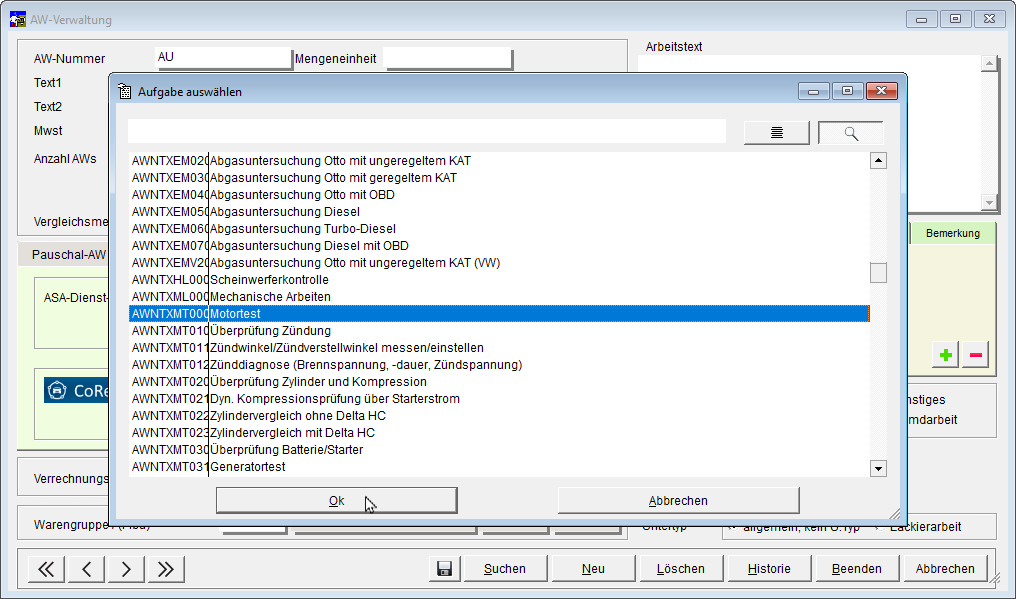Select row Zünddiagnose (Brennspannung, -dauer, Zündspannung)
This screenshot has width=1016, height=599.
(x=499, y=364)
